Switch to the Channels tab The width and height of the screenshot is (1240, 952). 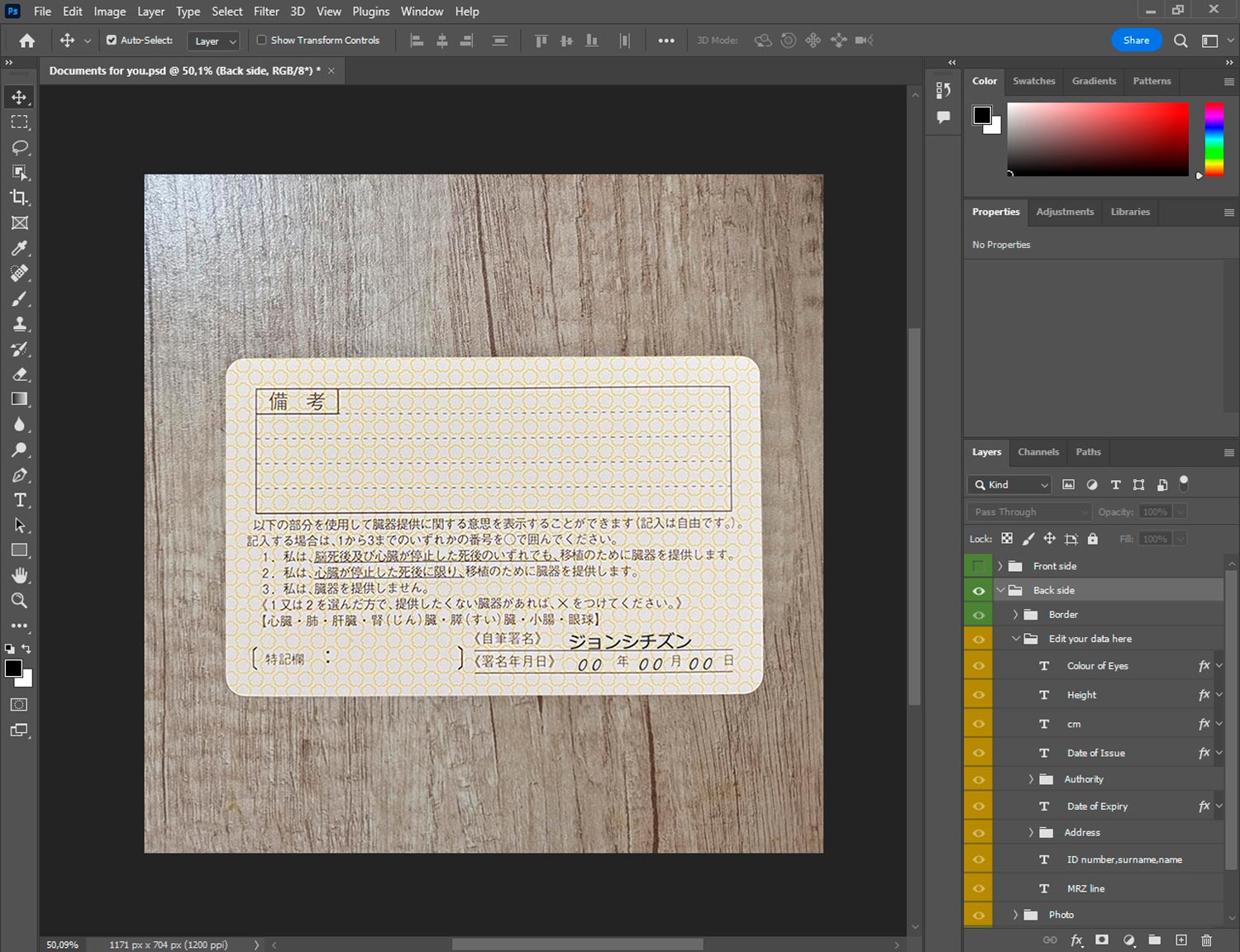pyautogui.click(x=1037, y=452)
